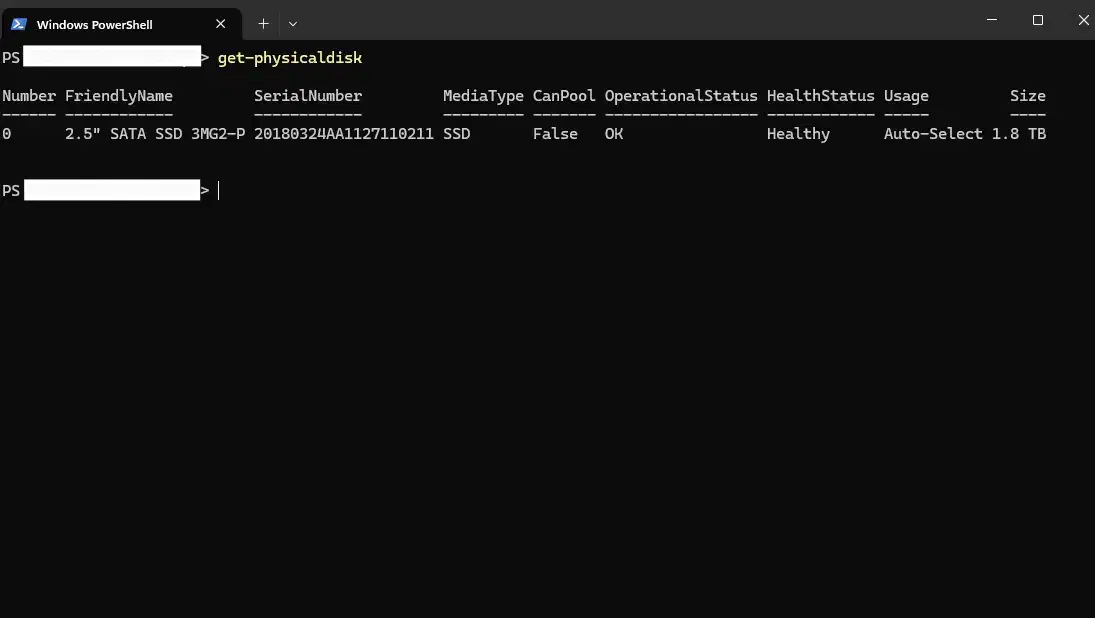Click the 2.5" SATA SSD 3MG2-P disk name

coord(155,134)
